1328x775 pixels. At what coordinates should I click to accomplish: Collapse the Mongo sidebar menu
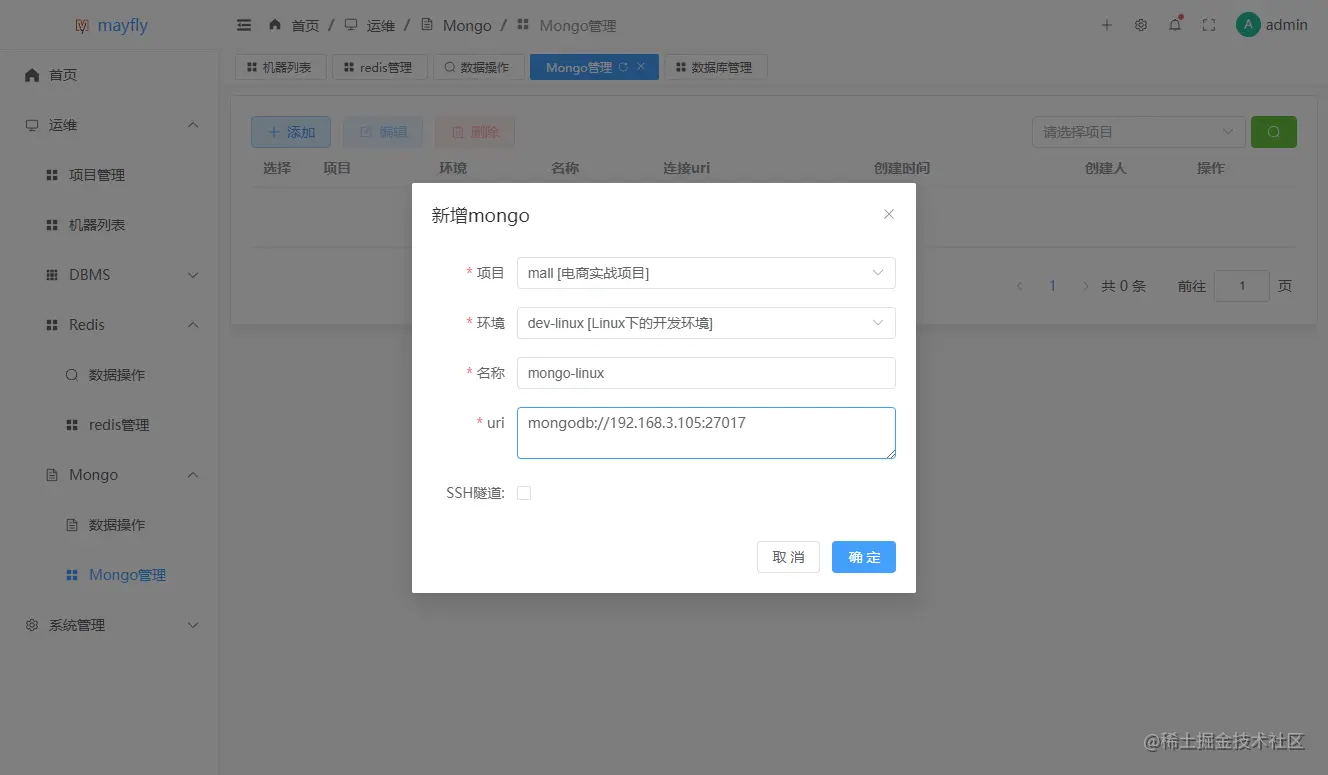point(194,475)
